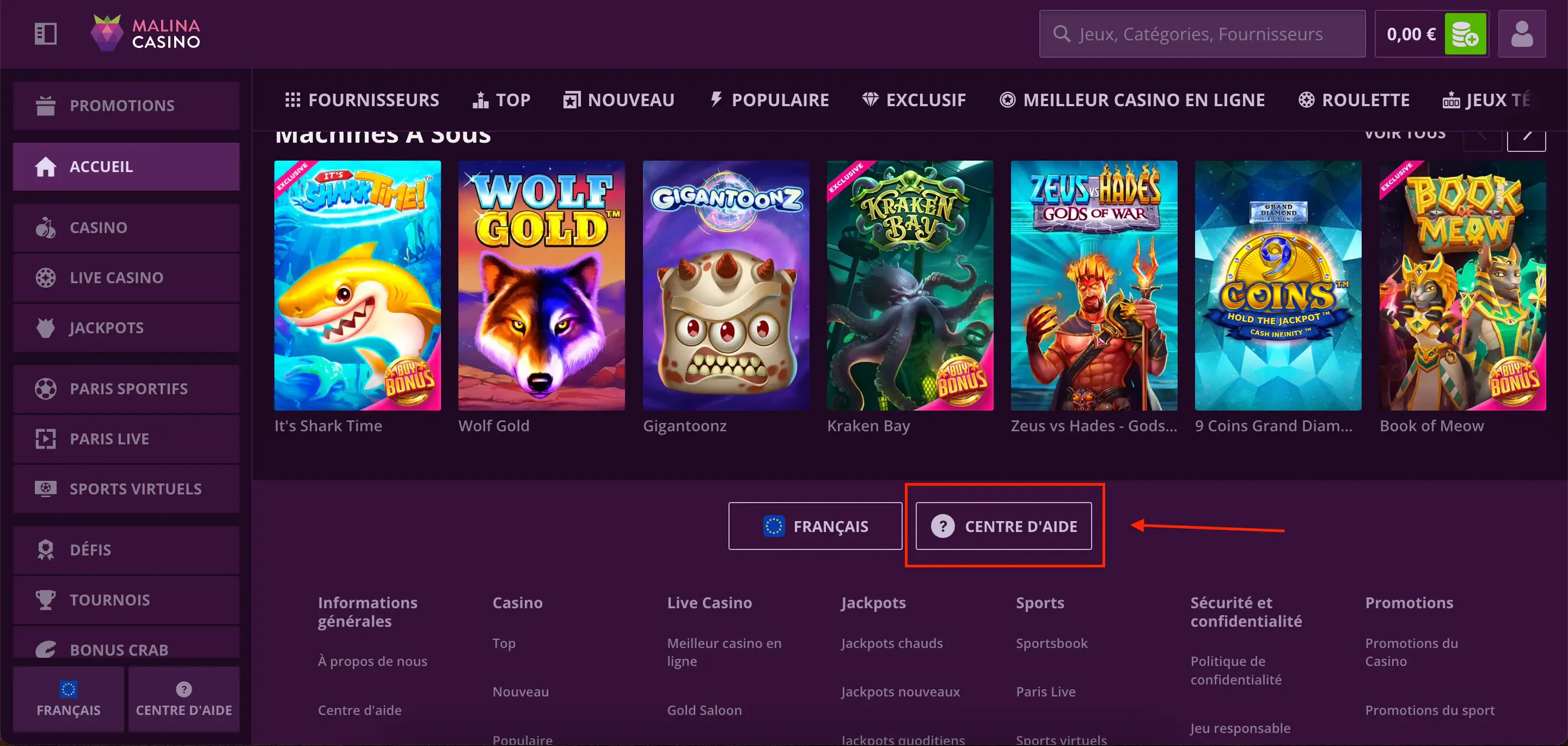This screenshot has width=1568, height=746.
Task: Click the Gigantoonz title text
Action: click(x=685, y=426)
